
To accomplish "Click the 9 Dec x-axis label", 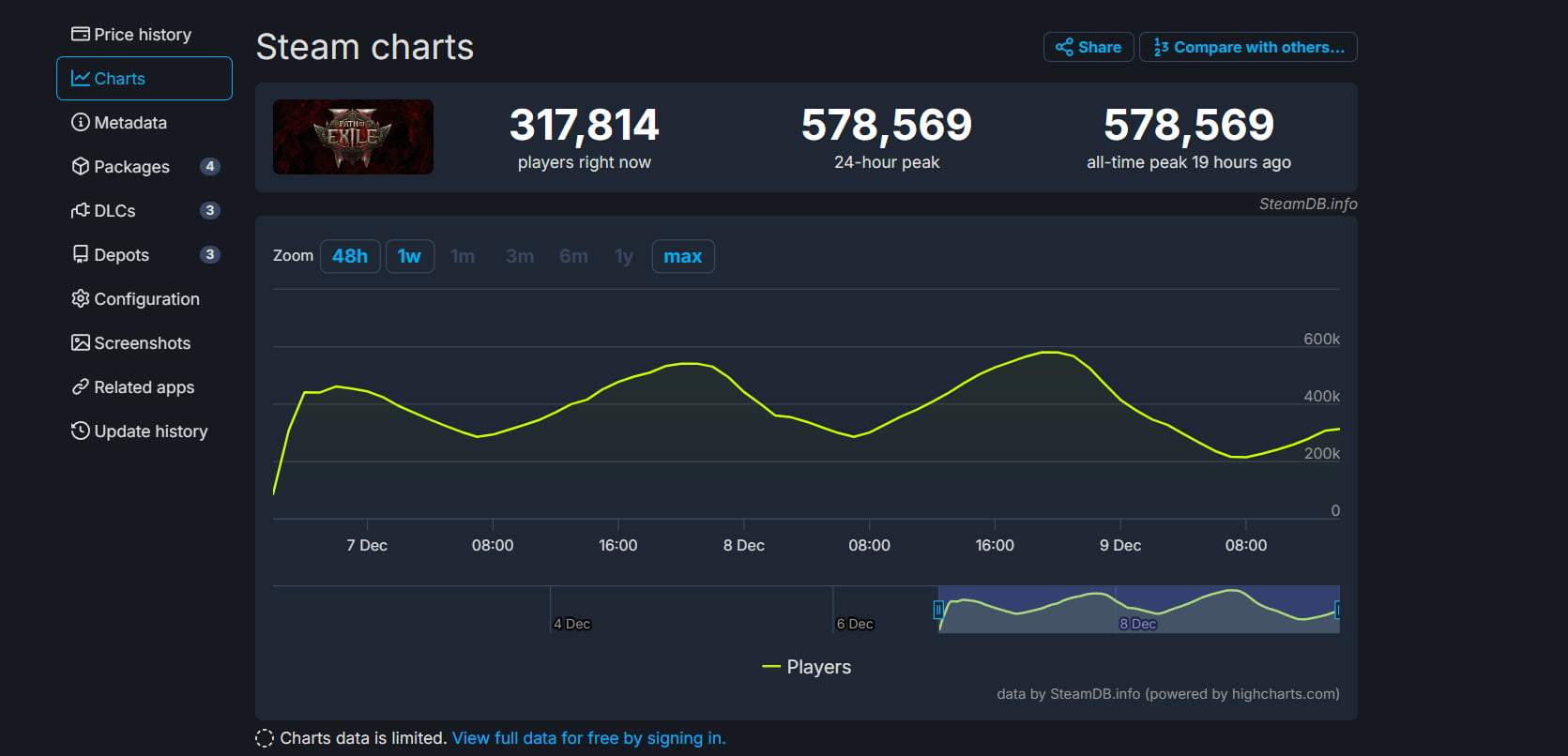I will pos(1120,545).
